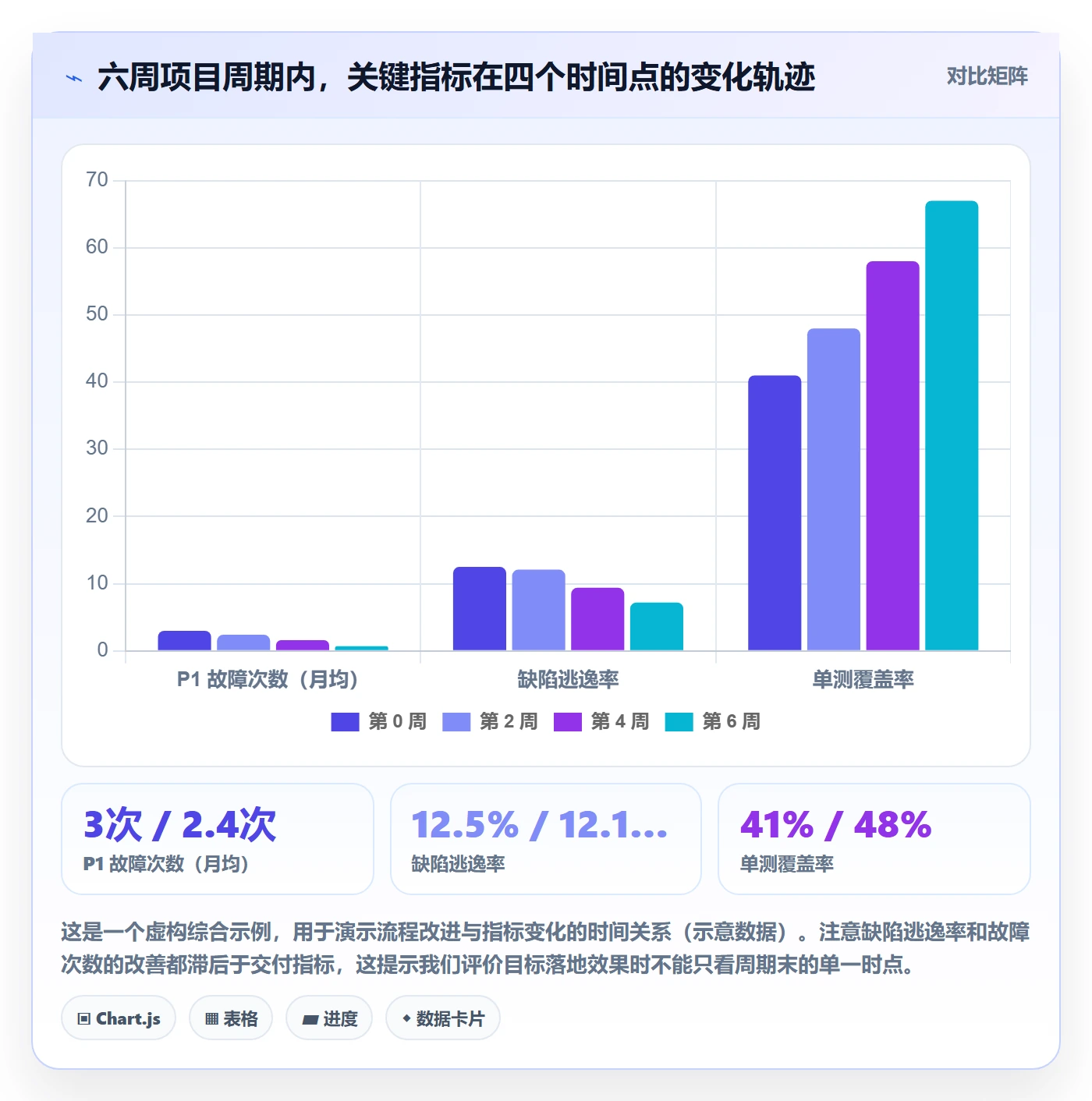
Task: Click the 第 4 周 bar in 单测覆盖率
Action: point(892,456)
